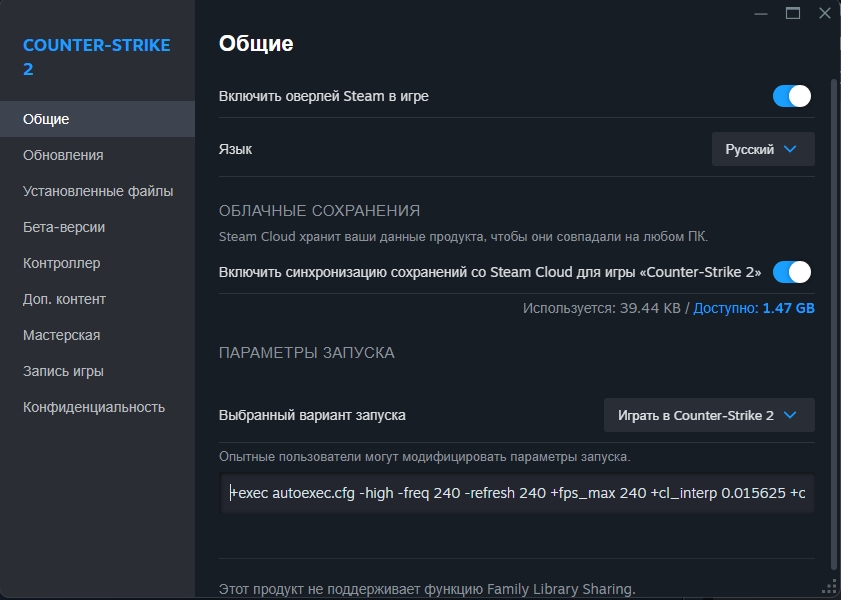Switch to the Обновления section
Viewport: 841px width, 600px height.
63,155
